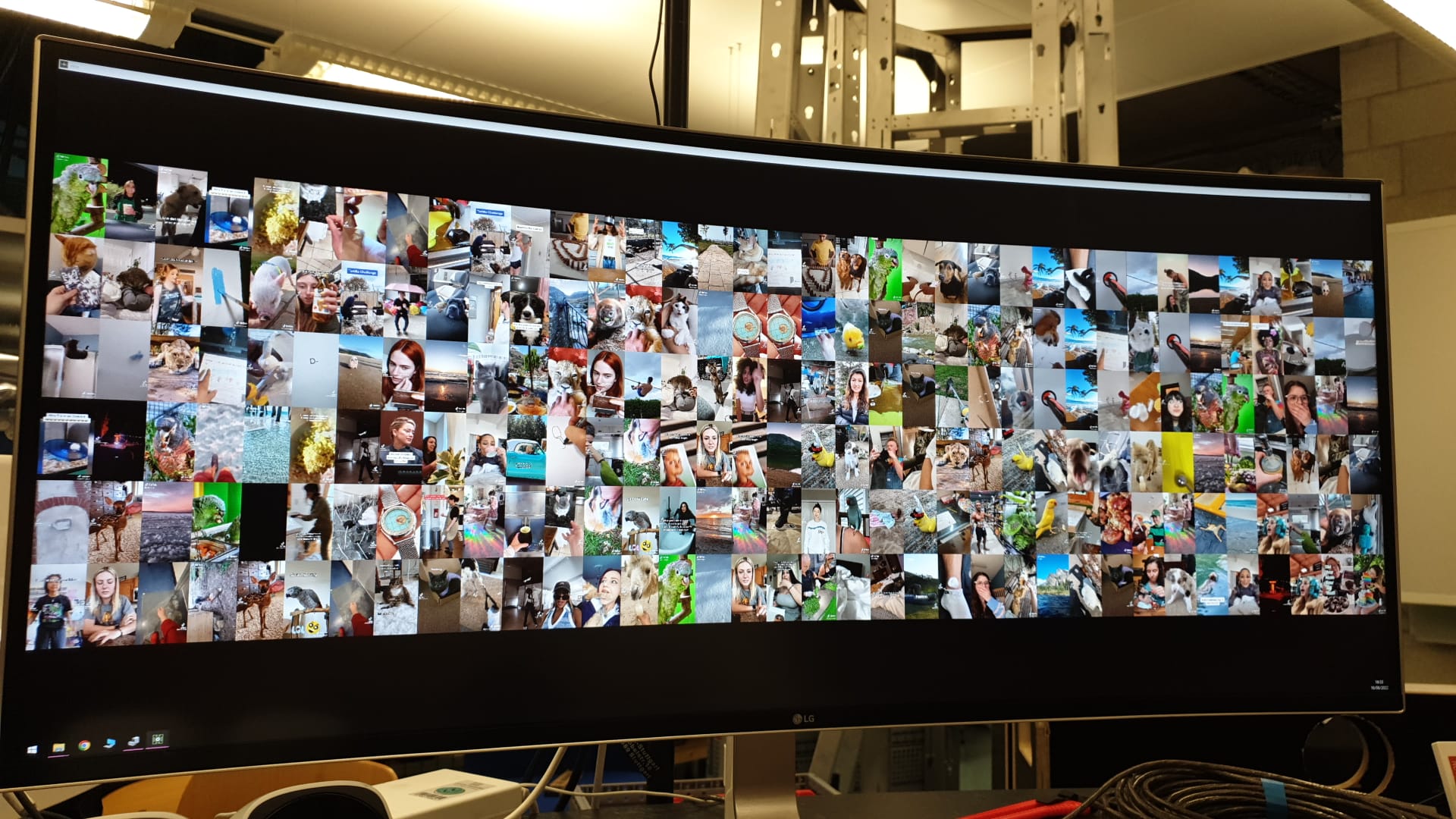Select the white sock foot thumbnail
The image size is (1456, 819).
click(x=955, y=585)
